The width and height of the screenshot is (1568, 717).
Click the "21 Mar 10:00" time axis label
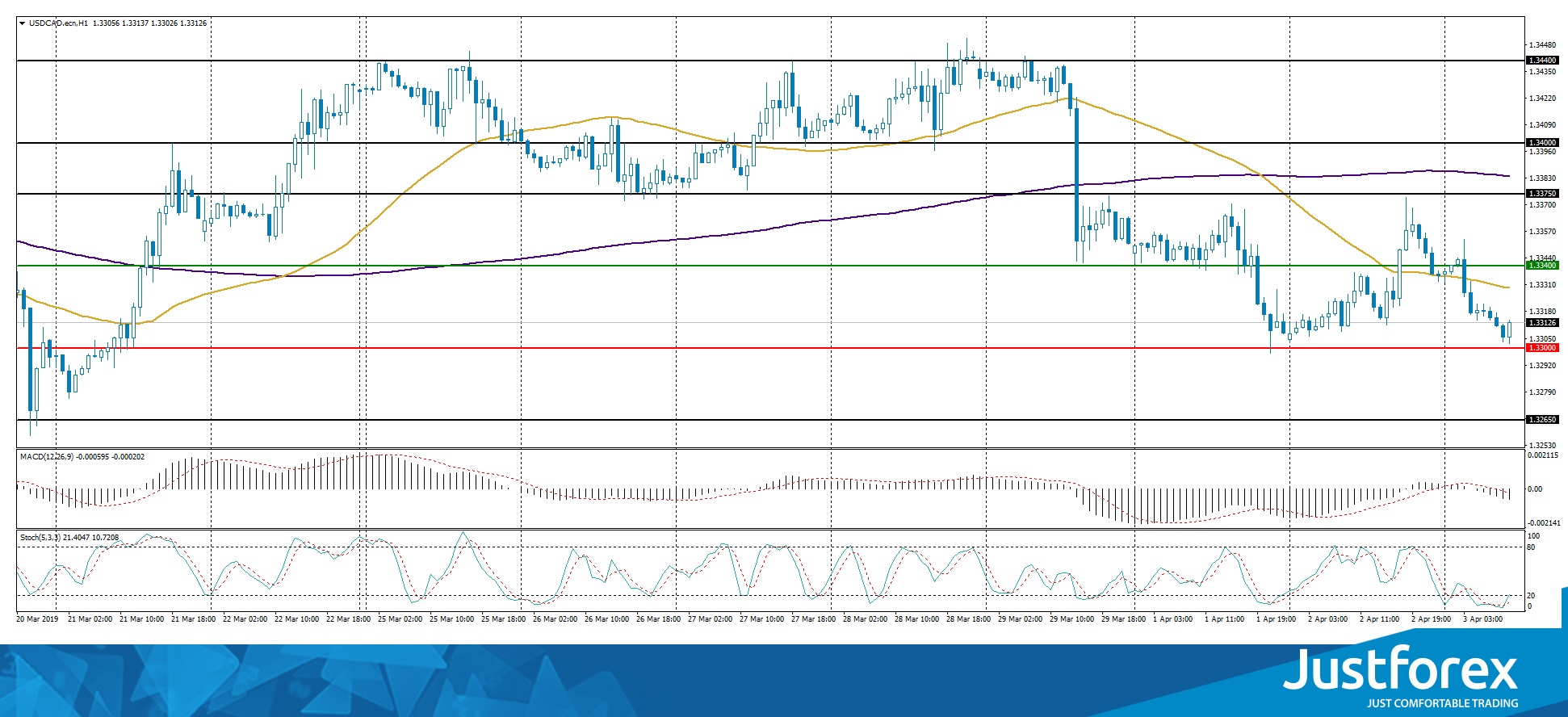click(x=142, y=619)
